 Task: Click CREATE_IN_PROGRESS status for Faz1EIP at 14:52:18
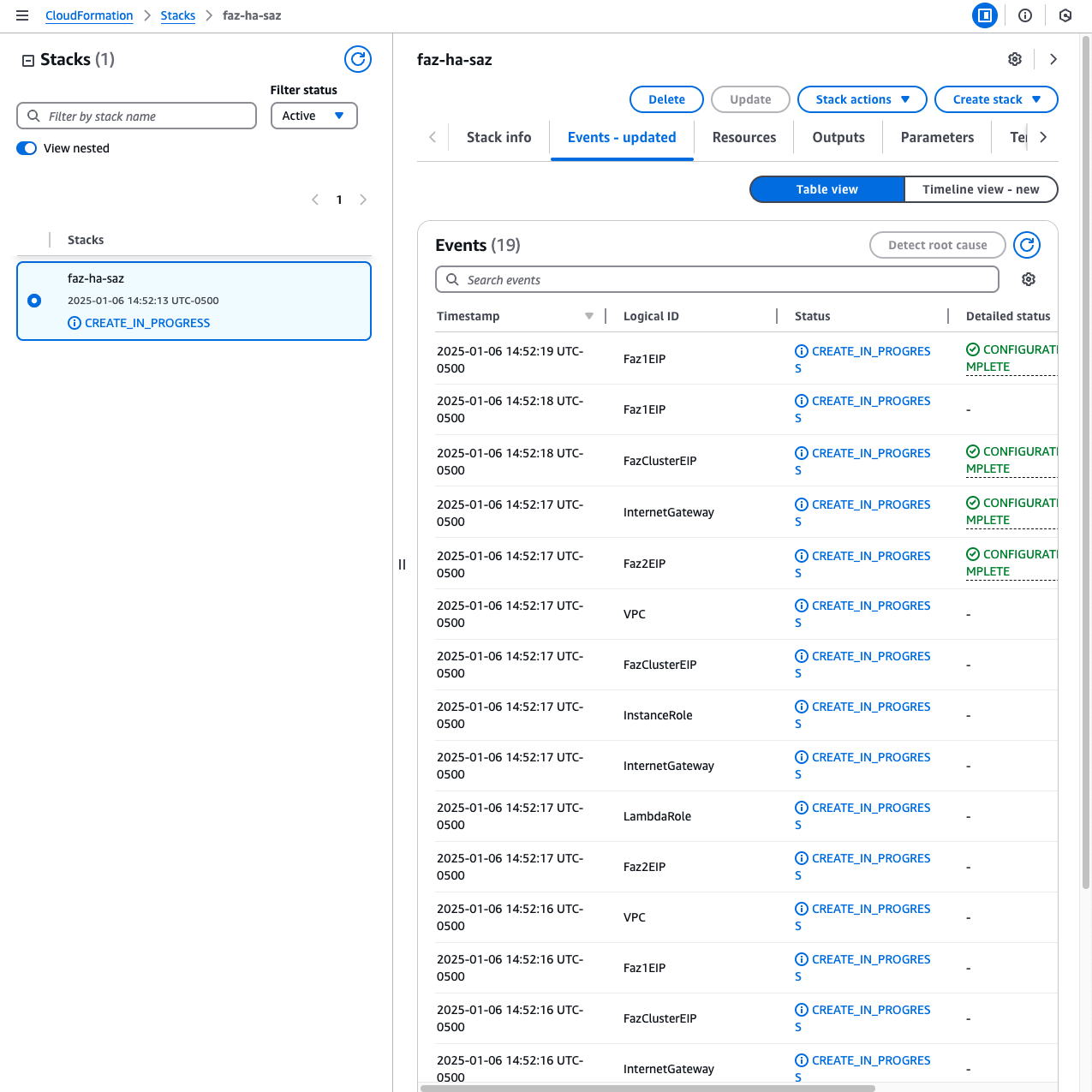[862, 409]
